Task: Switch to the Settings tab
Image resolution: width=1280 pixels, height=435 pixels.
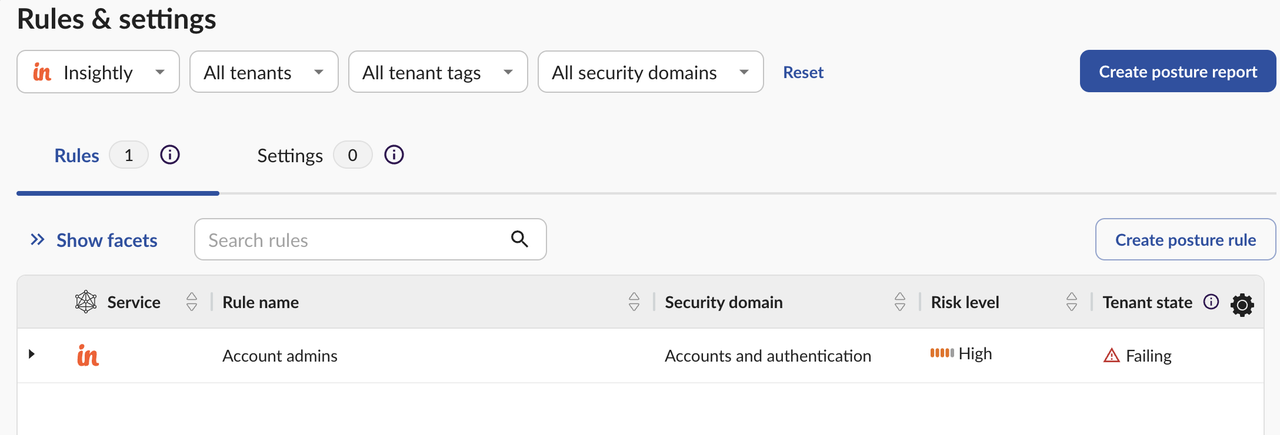Action: [290, 156]
